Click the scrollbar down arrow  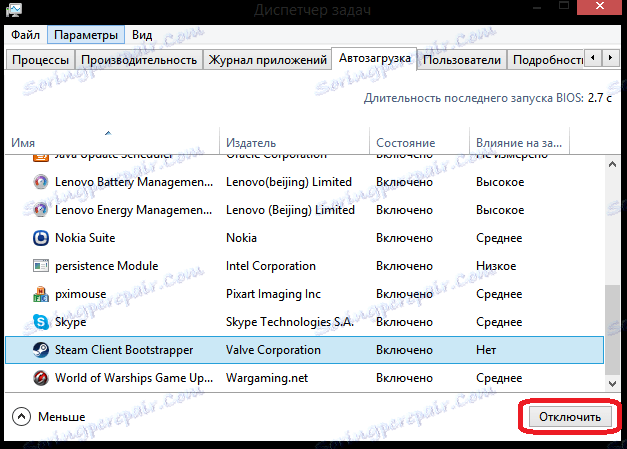click(x=612, y=384)
